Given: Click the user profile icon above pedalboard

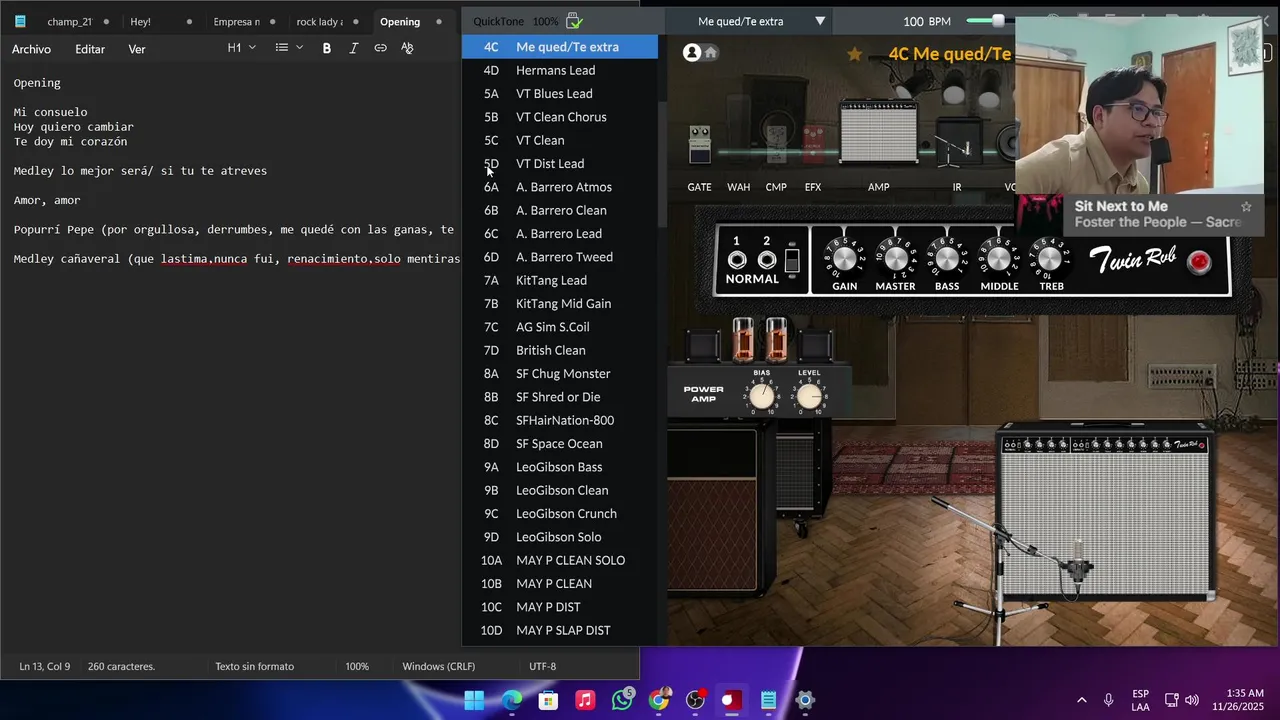Looking at the screenshot, I should [691, 53].
